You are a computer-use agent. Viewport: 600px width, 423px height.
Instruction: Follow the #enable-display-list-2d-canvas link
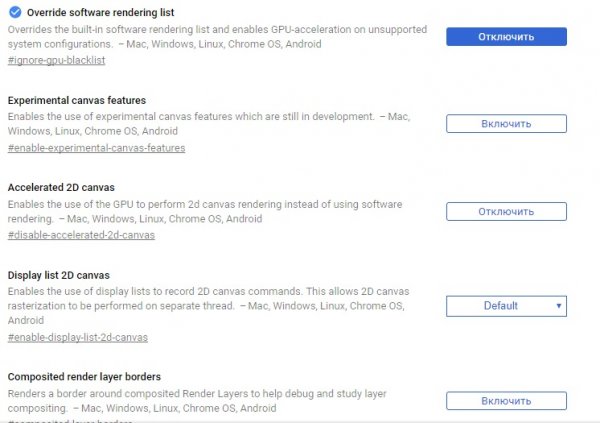77,338
